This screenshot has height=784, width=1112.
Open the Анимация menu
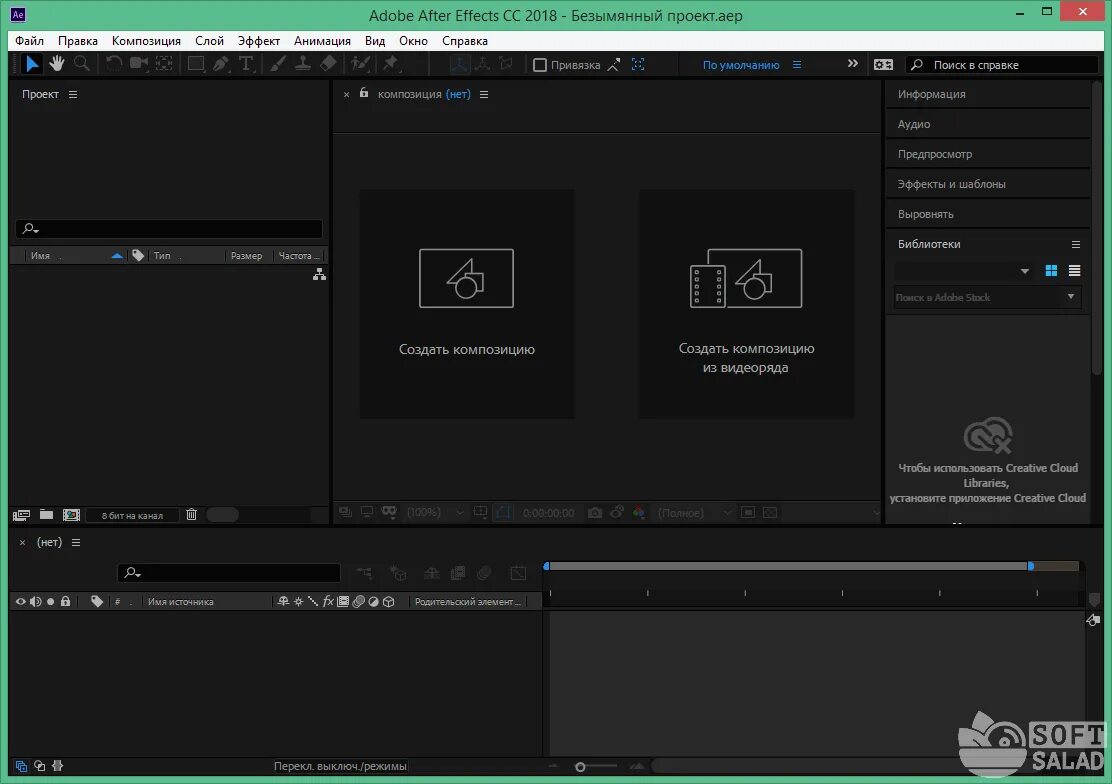pos(323,41)
